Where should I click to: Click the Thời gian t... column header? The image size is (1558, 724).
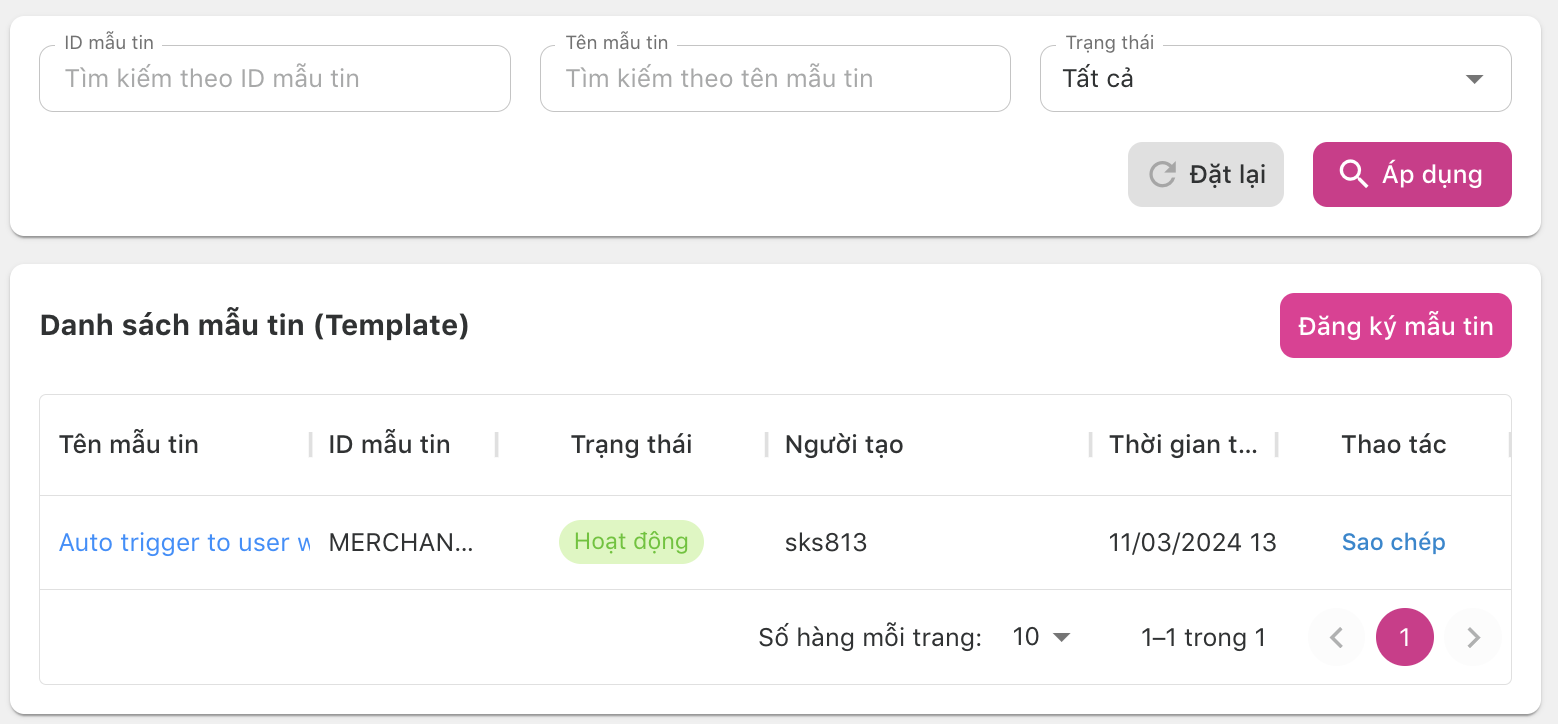[1183, 445]
